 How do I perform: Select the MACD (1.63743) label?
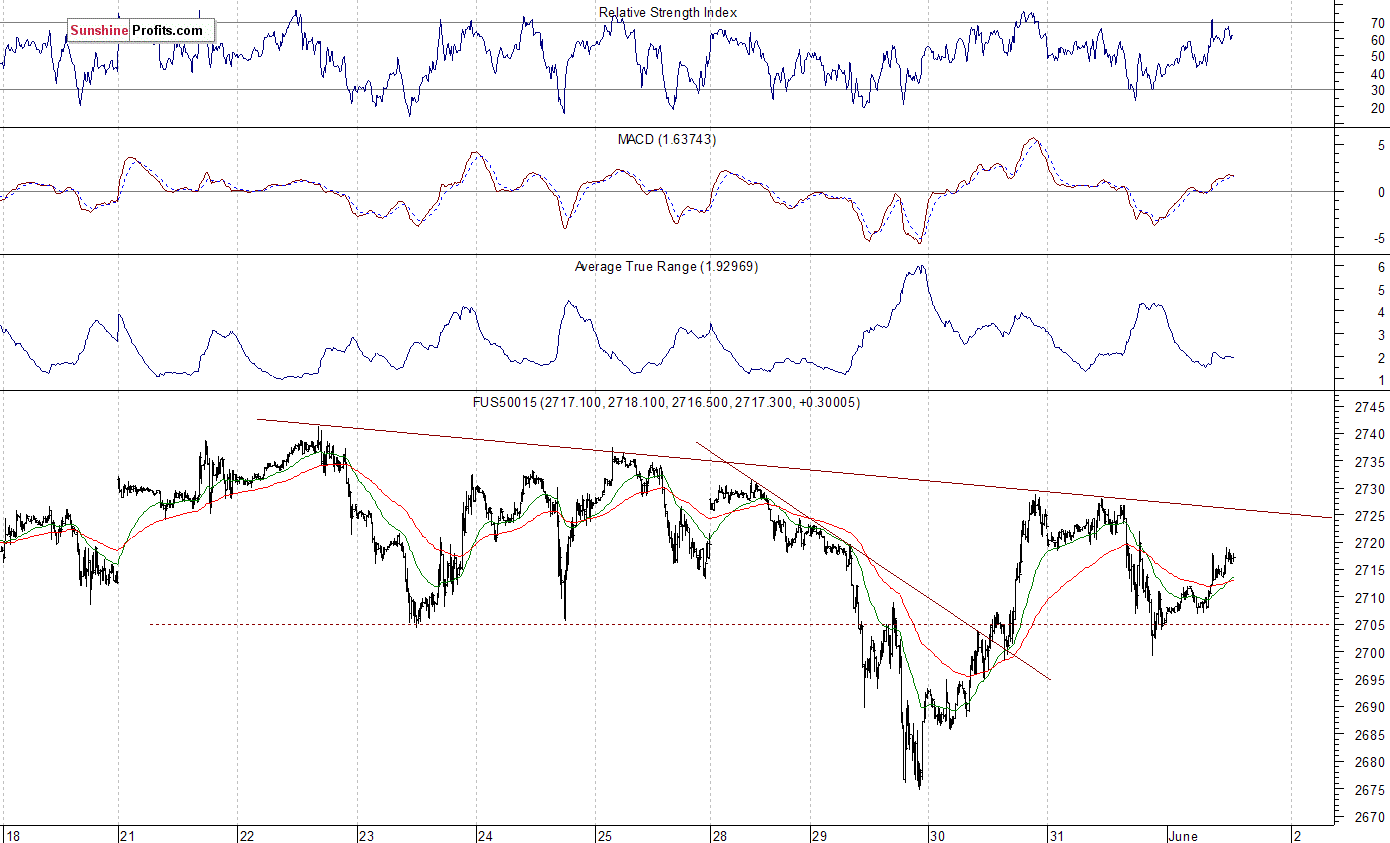pyautogui.click(x=666, y=139)
